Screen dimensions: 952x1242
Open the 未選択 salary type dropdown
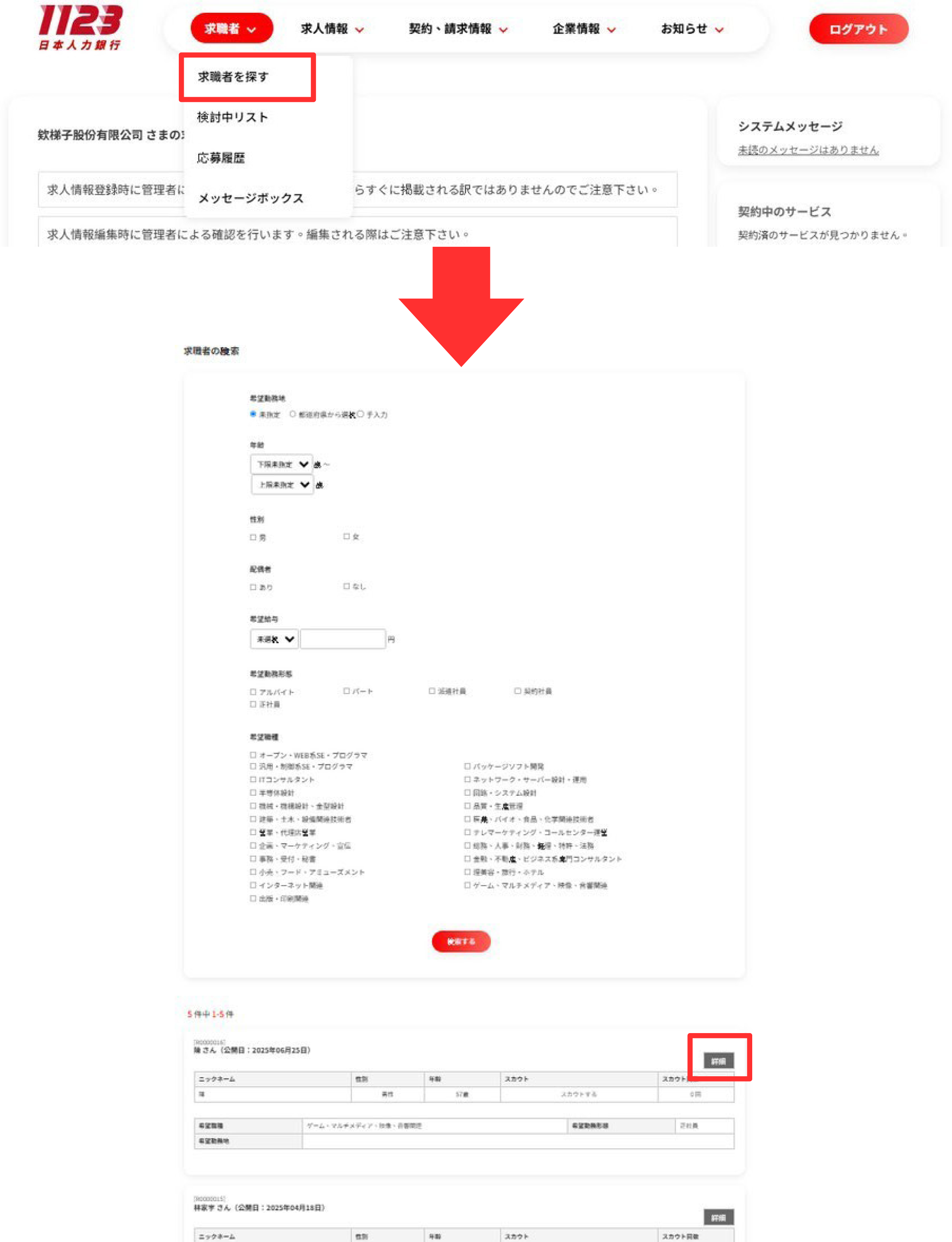coord(274,640)
